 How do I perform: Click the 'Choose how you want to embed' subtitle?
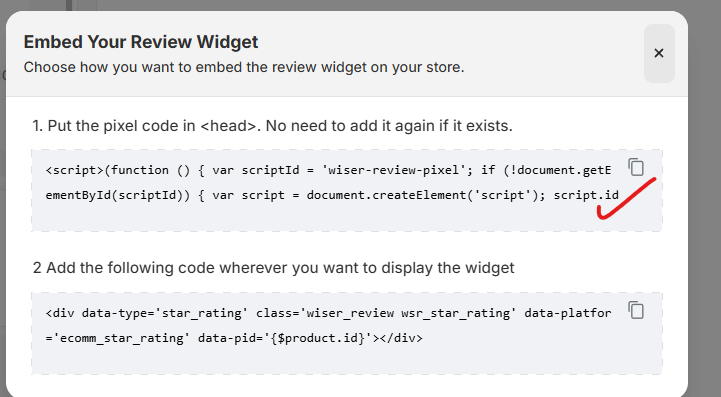pyautogui.click(x=244, y=67)
